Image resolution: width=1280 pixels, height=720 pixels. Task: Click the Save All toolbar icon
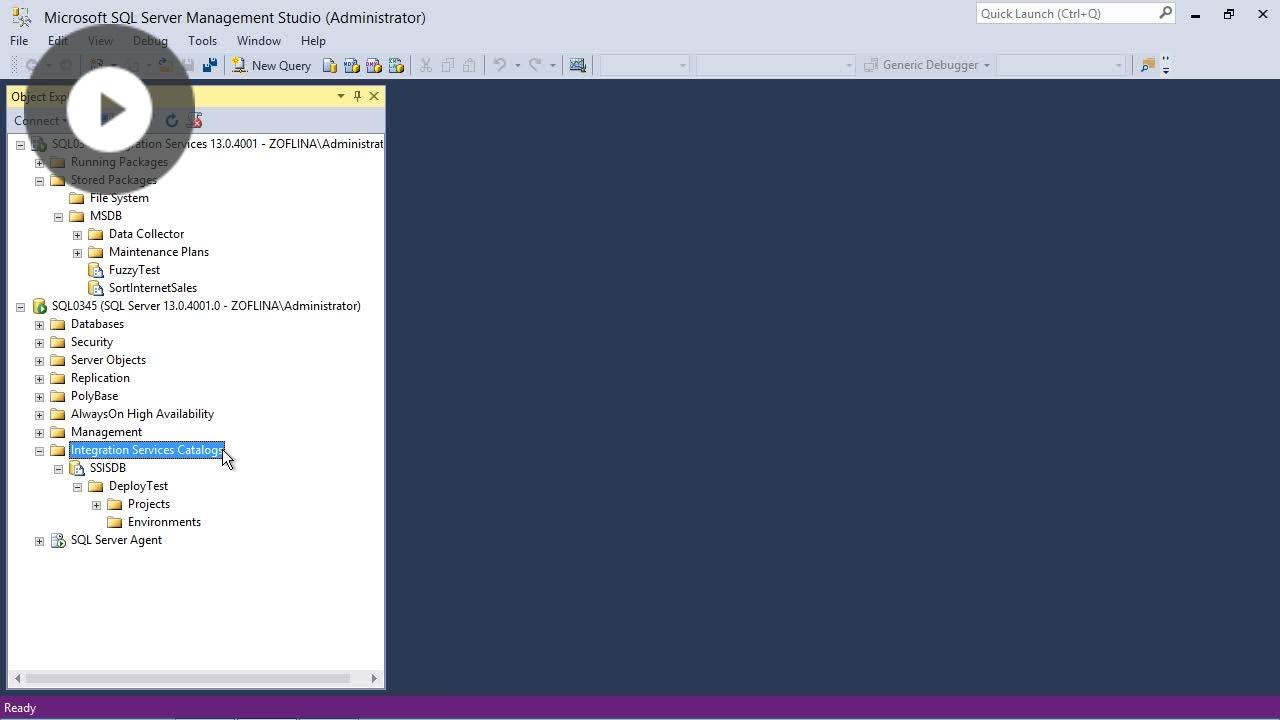click(208, 65)
